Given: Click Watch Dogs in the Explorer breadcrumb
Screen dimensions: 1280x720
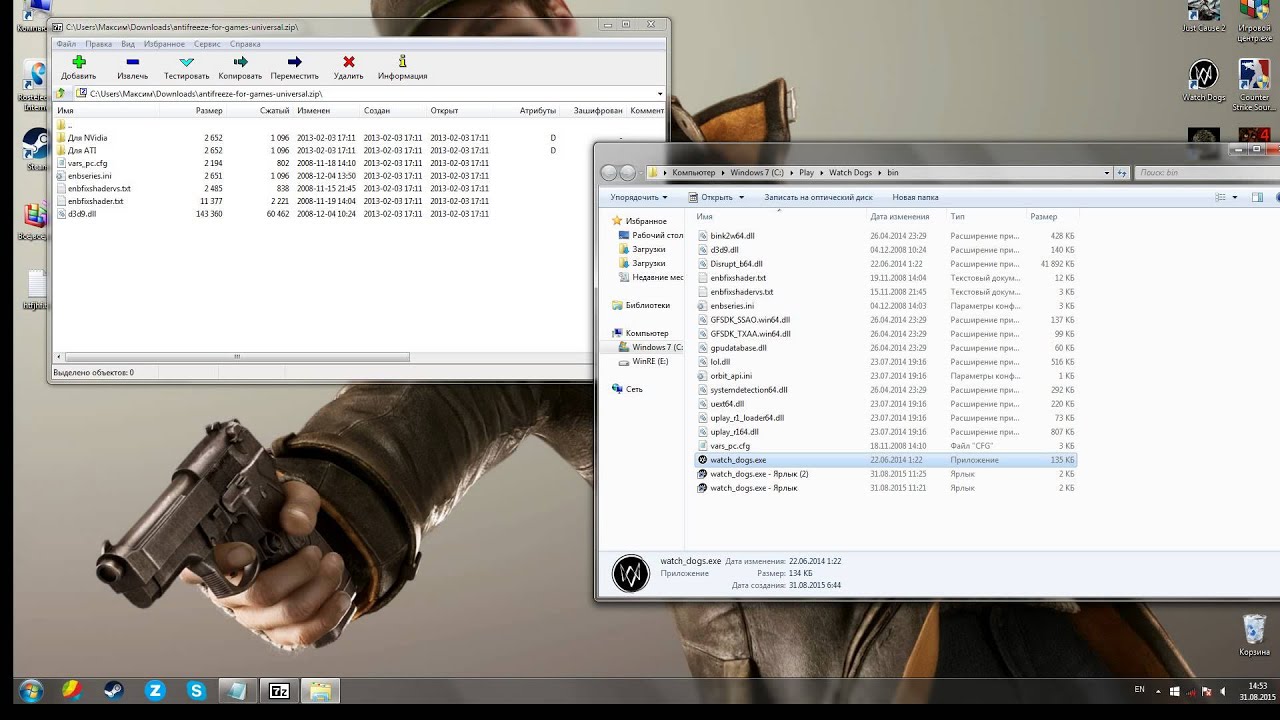Looking at the screenshot, I should 850,173.
